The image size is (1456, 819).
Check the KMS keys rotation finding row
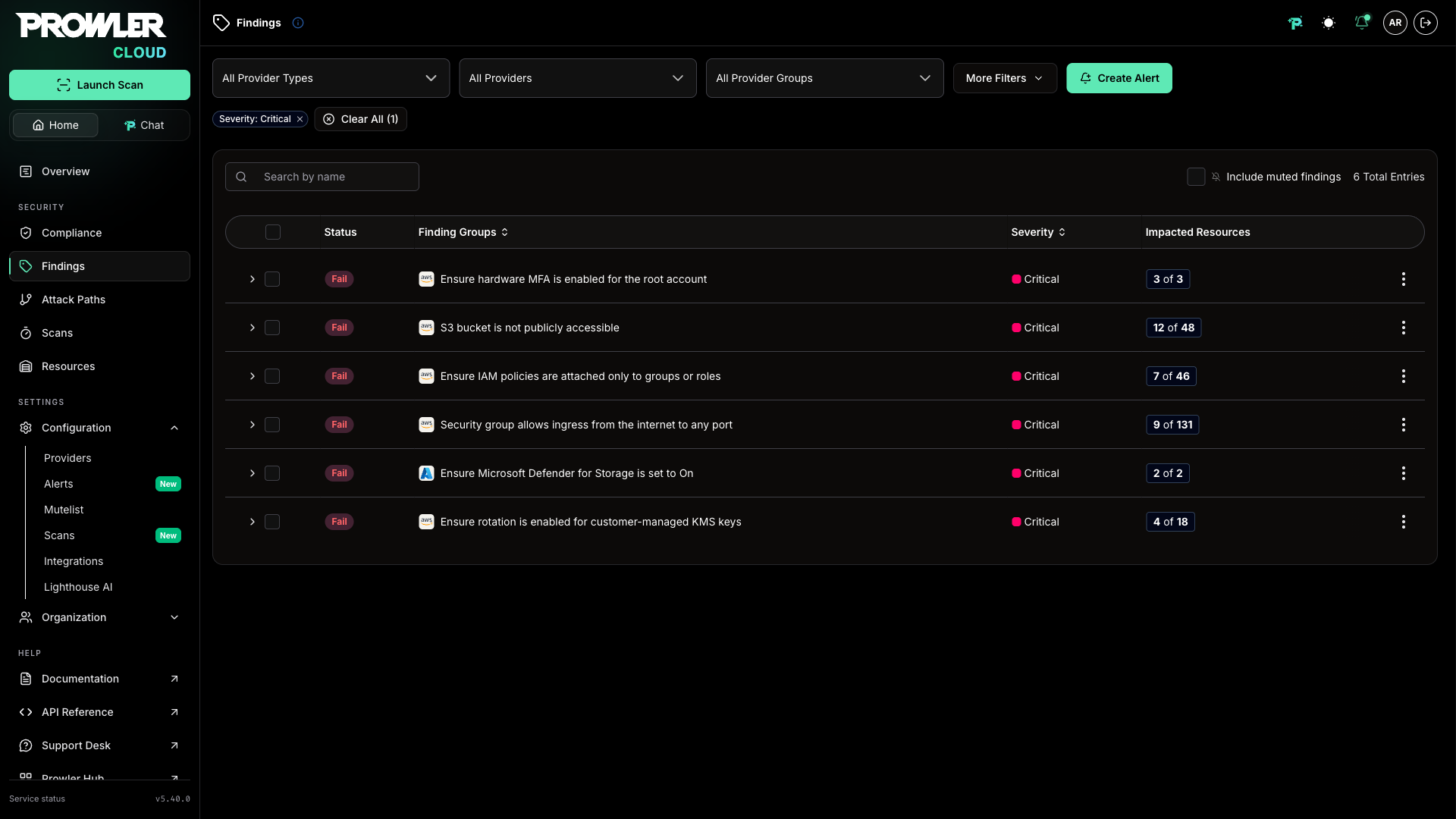pos(272,522)
